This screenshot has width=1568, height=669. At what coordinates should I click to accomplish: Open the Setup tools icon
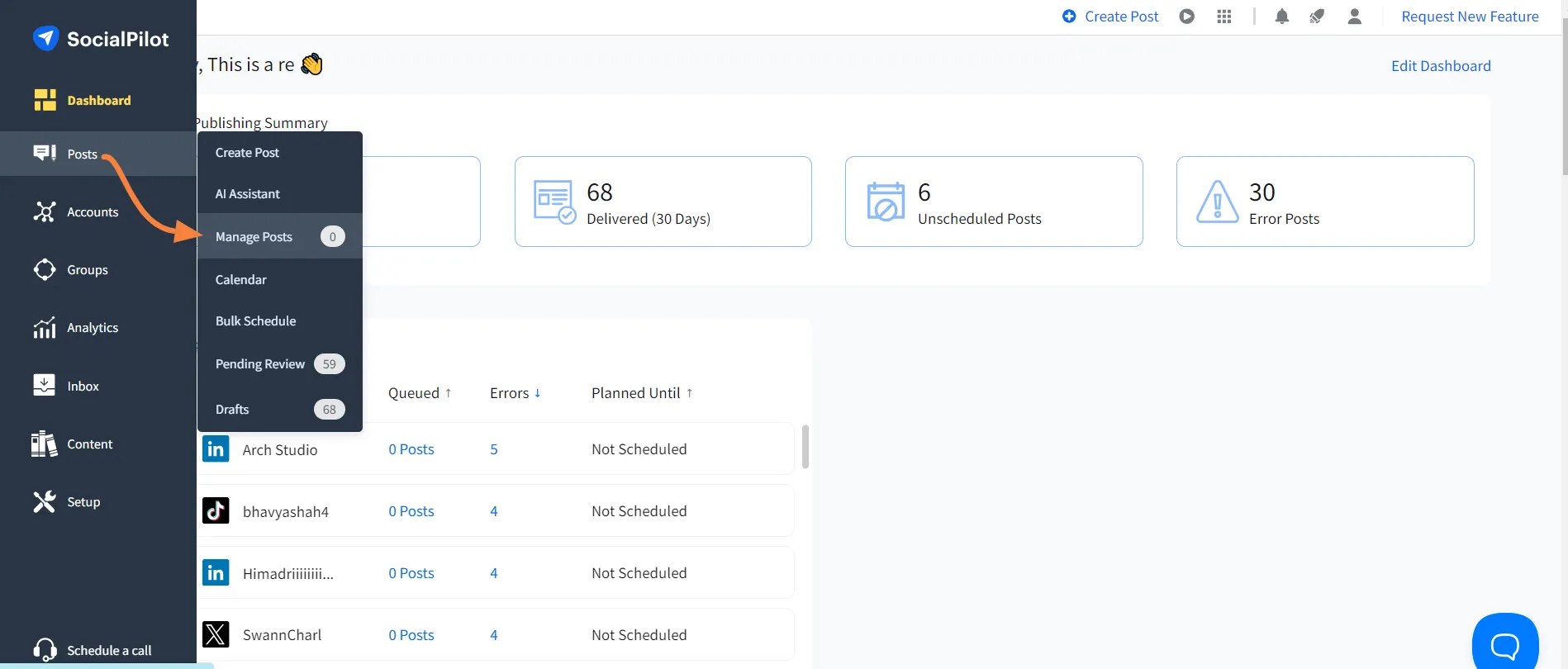tap(45, 501)
